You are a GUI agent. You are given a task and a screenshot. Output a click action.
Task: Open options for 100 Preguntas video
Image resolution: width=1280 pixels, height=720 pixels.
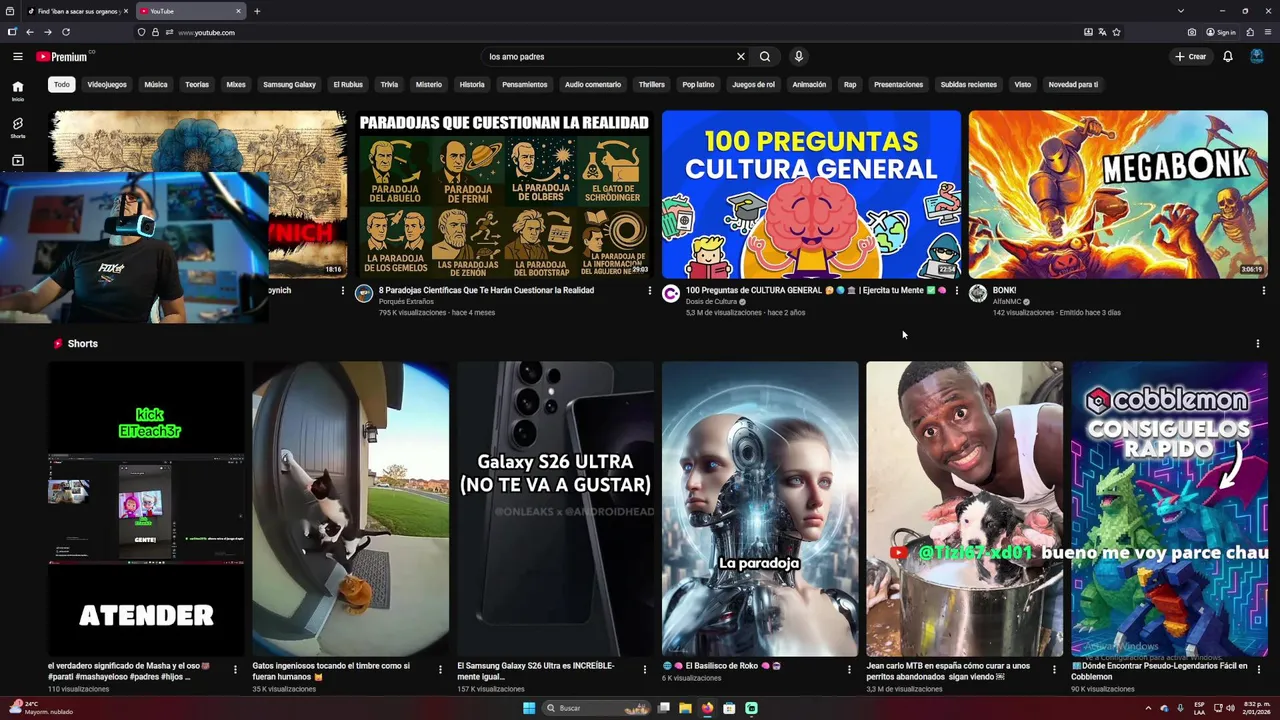956,291
